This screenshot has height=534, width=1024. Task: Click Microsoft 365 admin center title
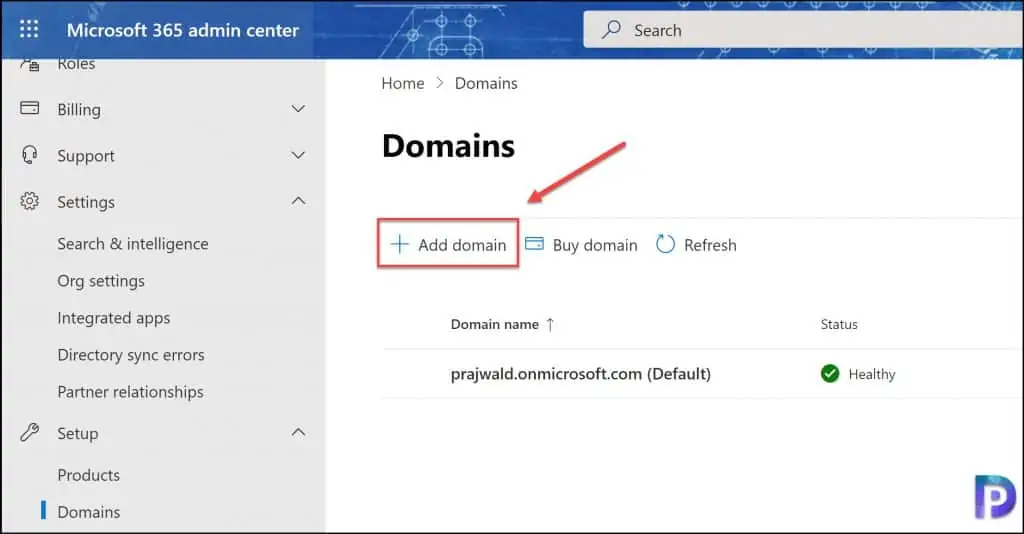pos(183,30)
